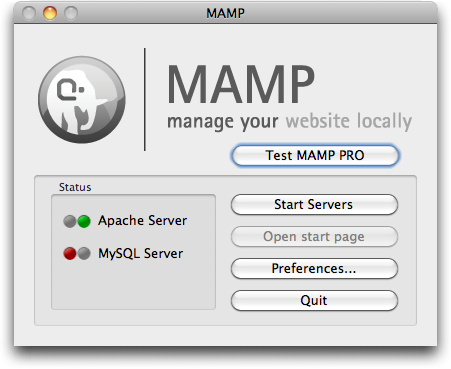Click the gray MySQL Server status light
The image size is (451, 369).
[x=84, y=254]
